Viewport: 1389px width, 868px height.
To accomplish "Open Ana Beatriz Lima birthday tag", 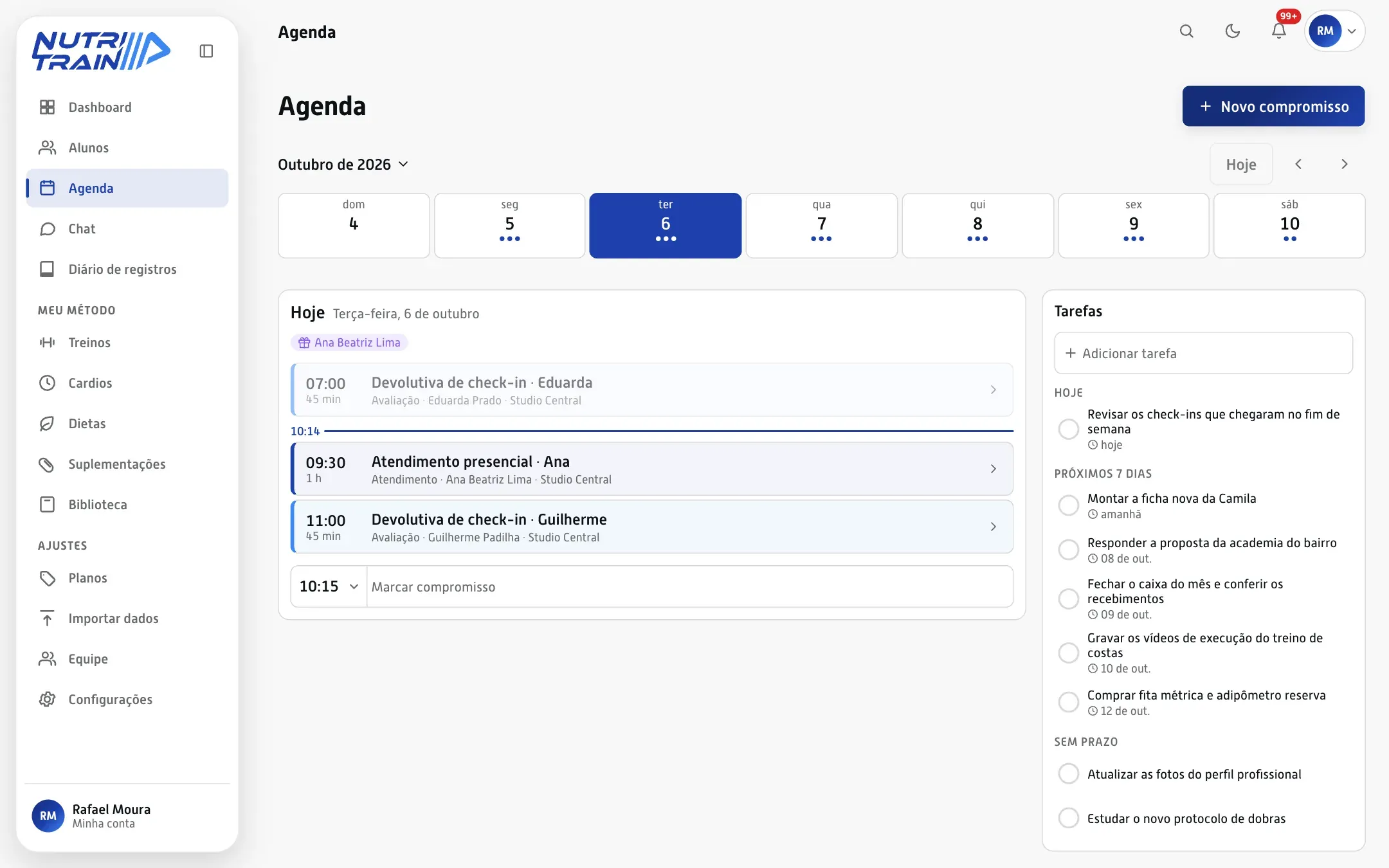I will pos(349,343).
